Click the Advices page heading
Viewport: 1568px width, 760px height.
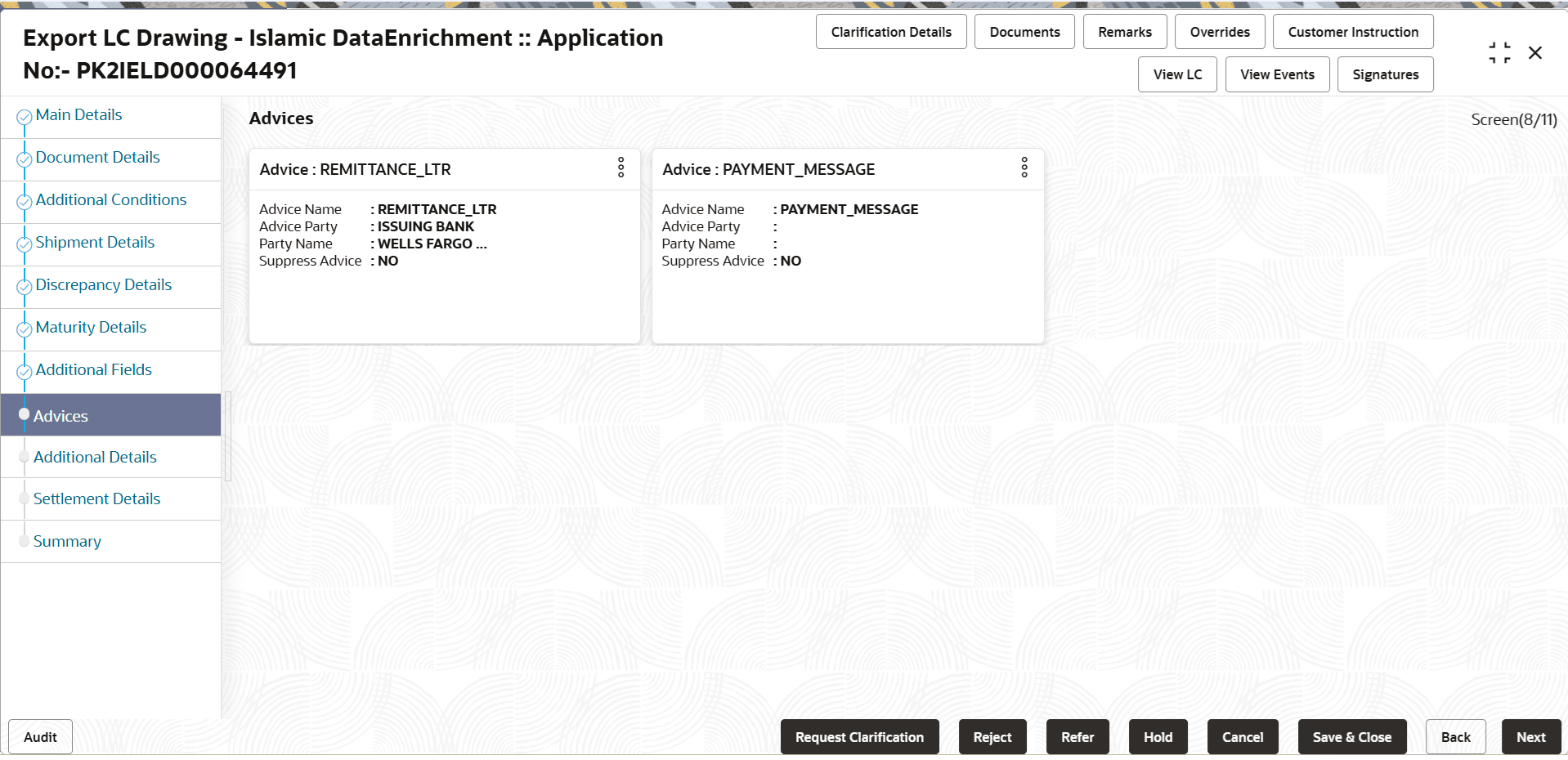pos(281,118)
